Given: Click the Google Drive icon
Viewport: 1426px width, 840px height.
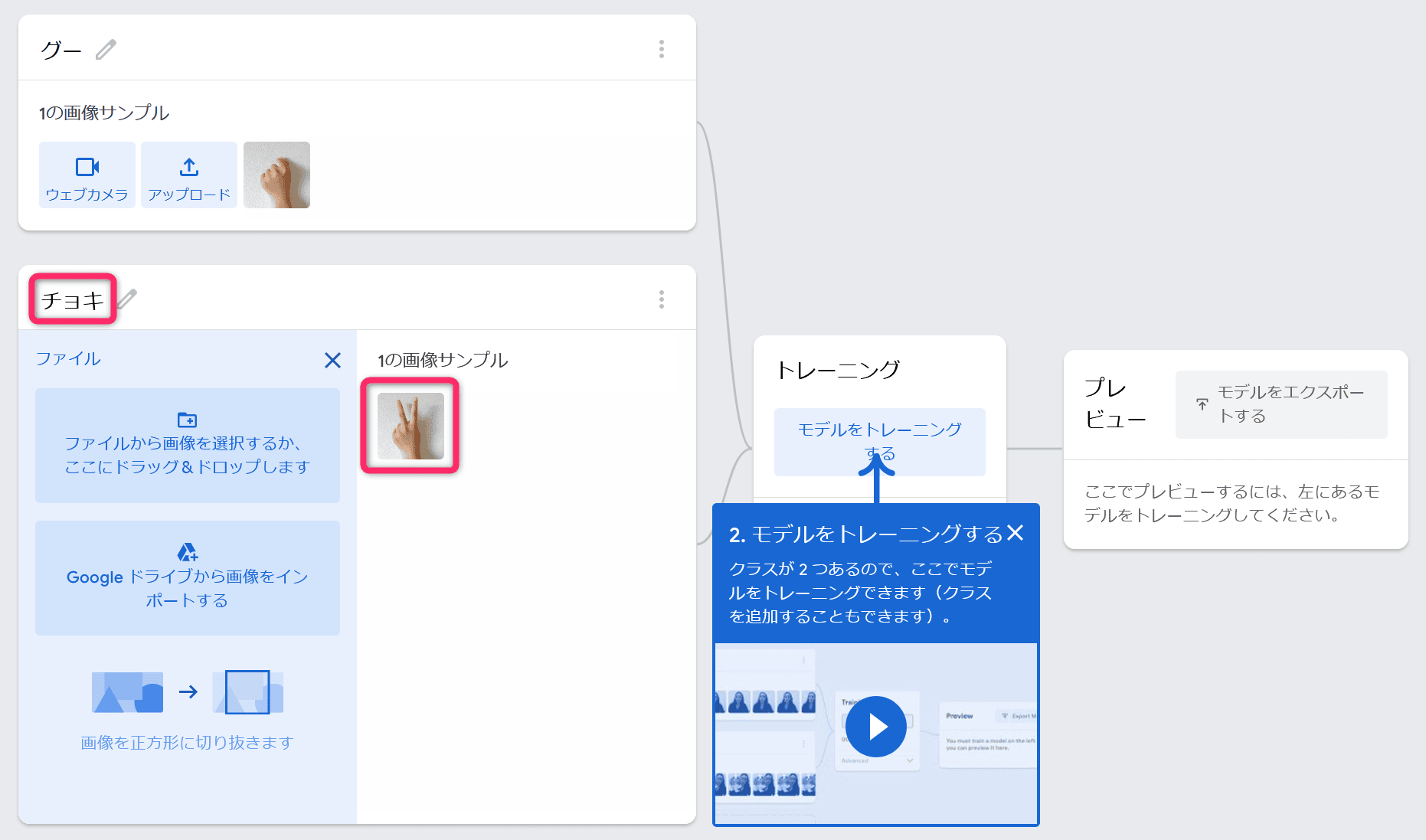Looking at the screenshot, I should 188,552.
